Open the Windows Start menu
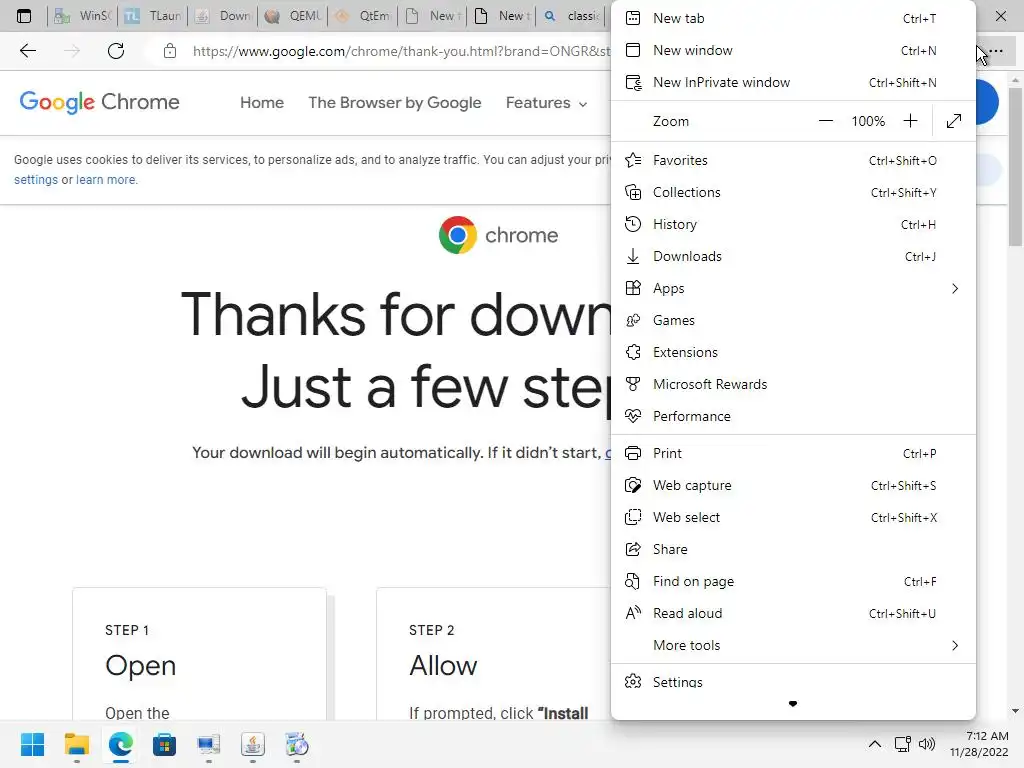The height and width of the screenshot is (768, 1024). 32,744
